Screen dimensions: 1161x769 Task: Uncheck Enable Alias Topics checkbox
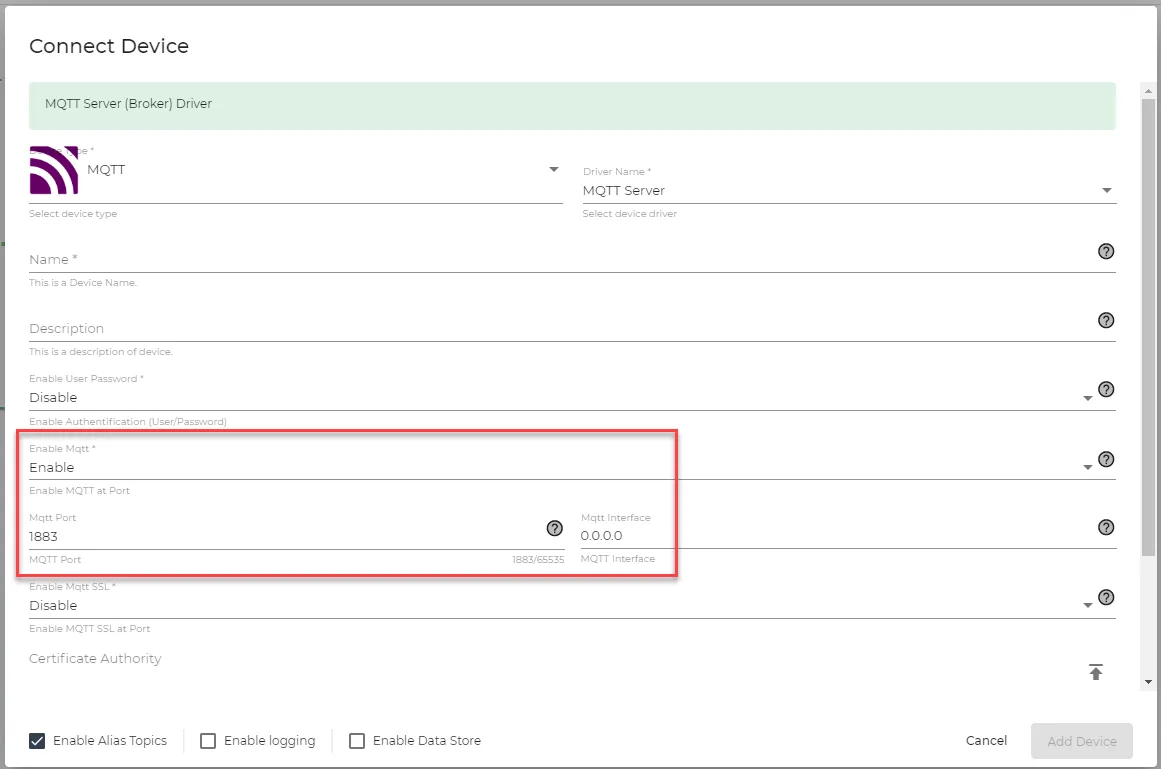37,741
